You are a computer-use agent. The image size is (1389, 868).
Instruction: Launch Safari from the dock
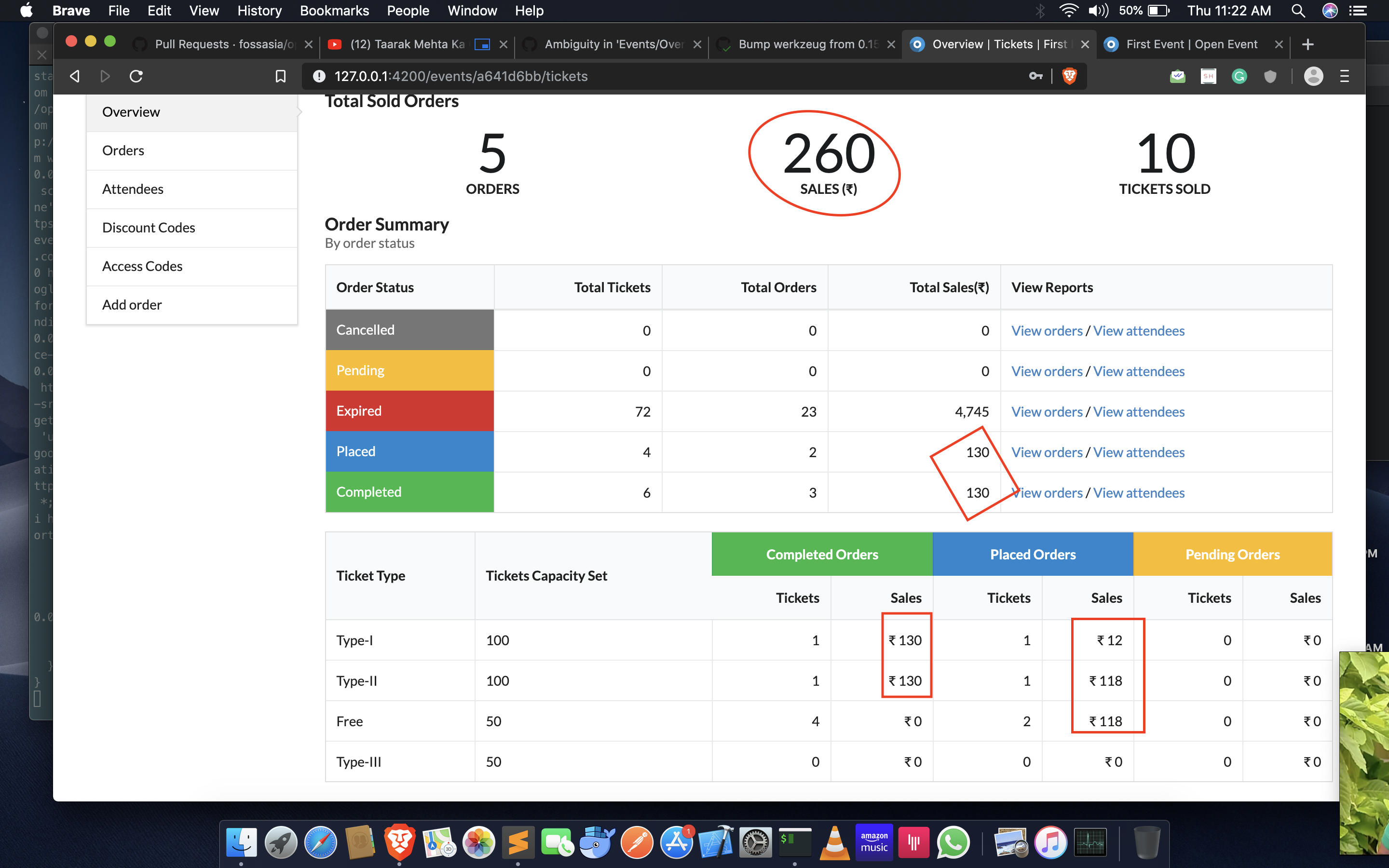tap(320, 843)
